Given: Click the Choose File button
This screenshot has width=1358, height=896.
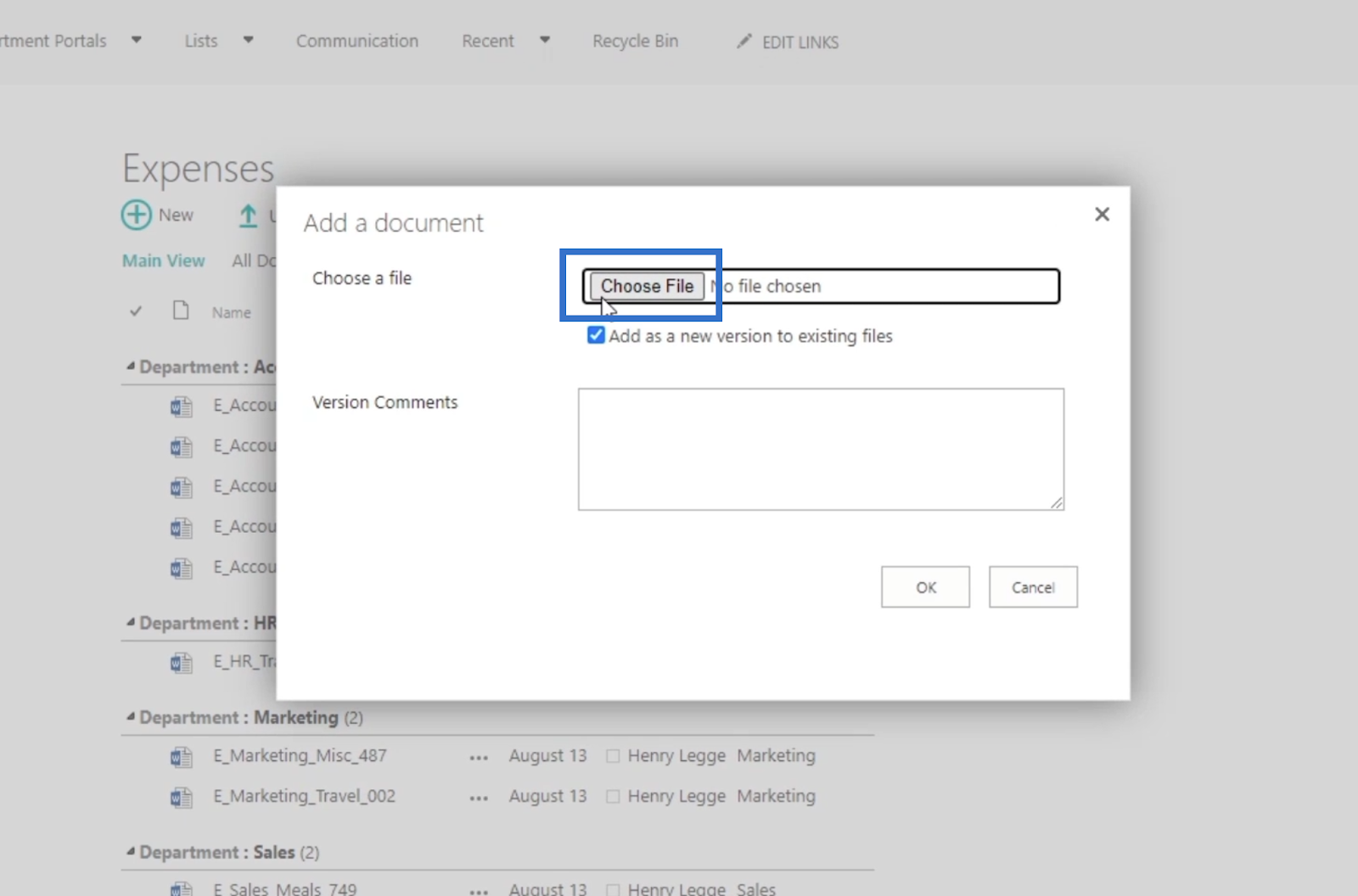Looking at the screenshot, I should point(647,286).
